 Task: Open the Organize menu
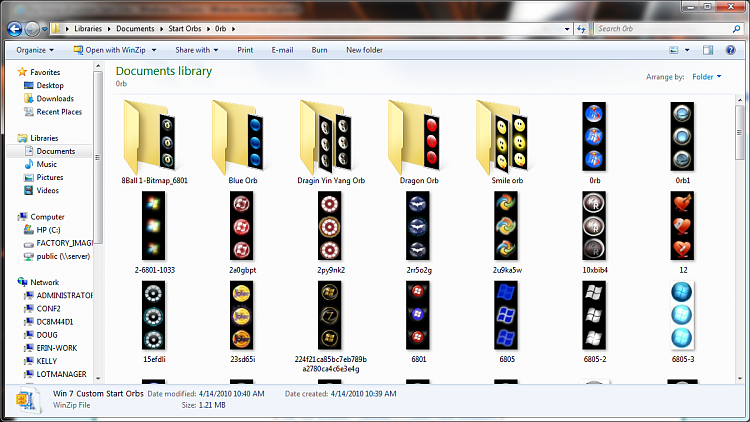35,50
